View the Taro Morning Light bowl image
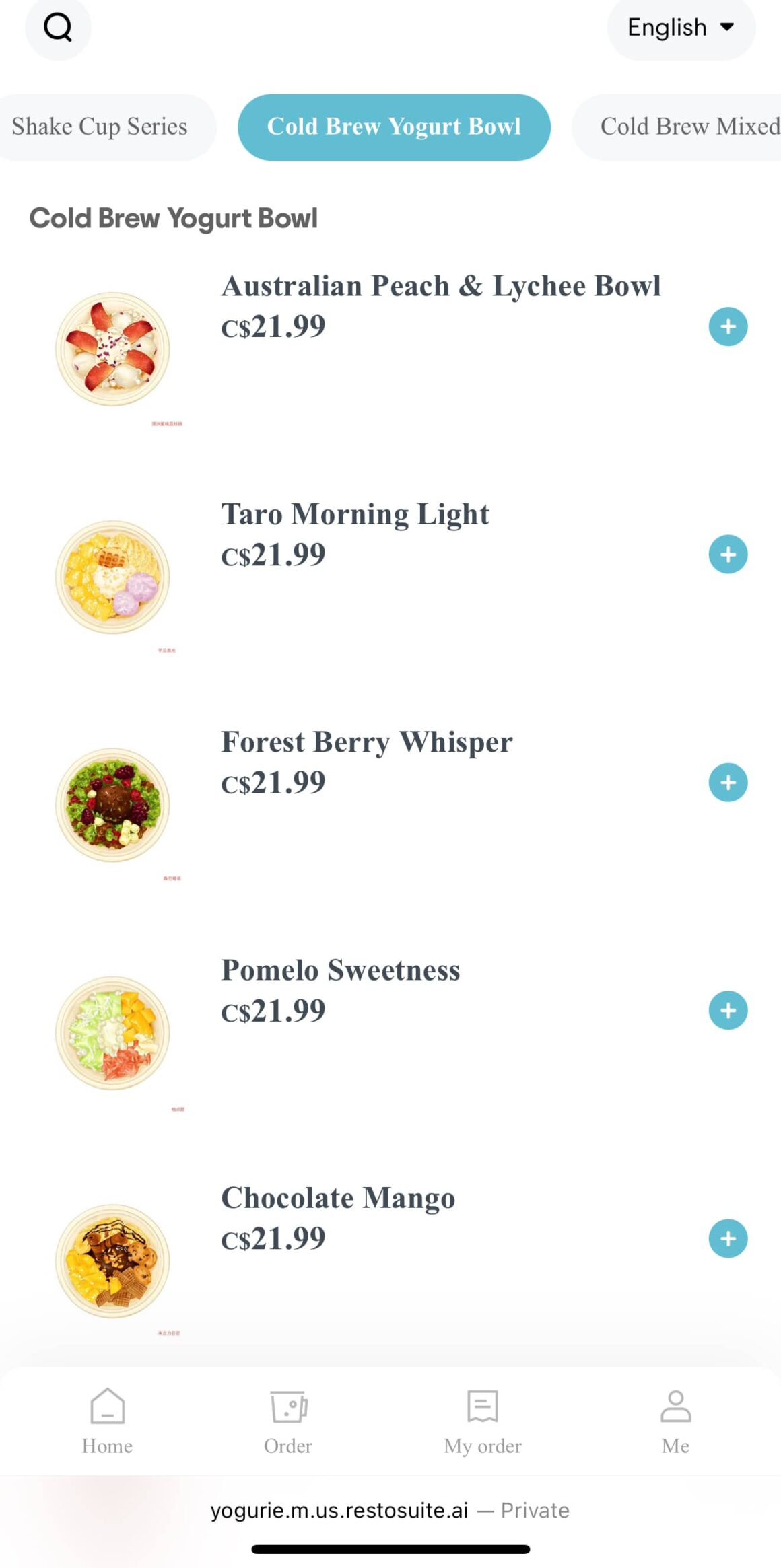The height and width of the screenshot is (1568, 781). click(112, 577)
